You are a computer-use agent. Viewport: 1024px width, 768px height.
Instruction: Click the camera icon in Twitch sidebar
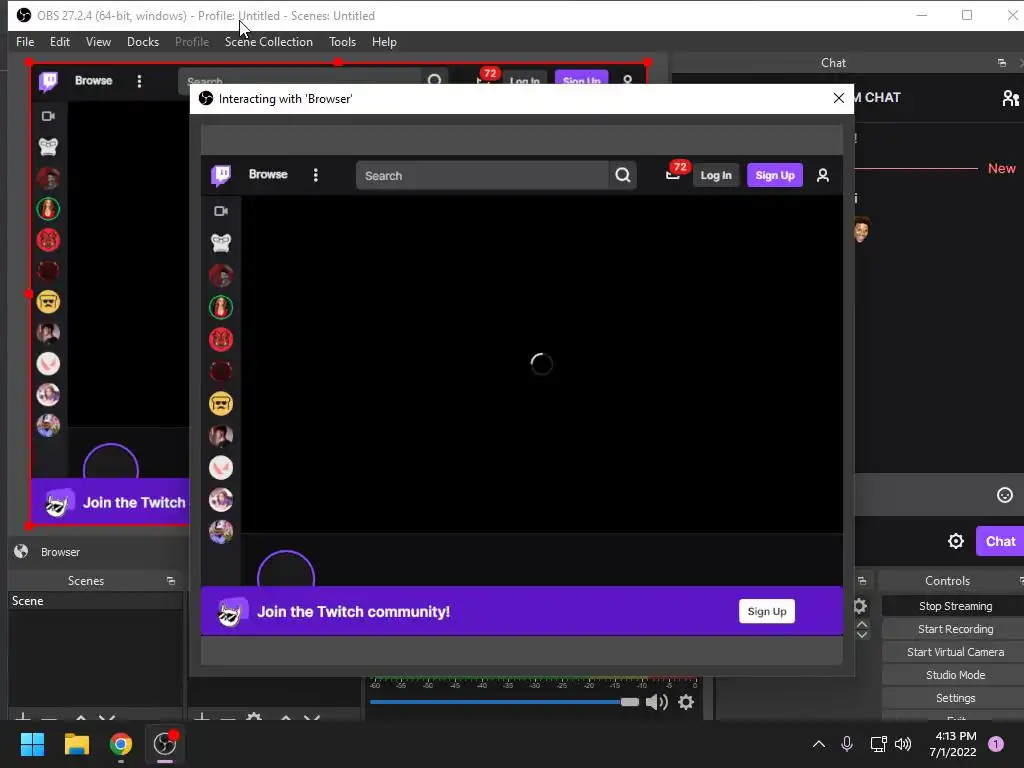(221, 211)
